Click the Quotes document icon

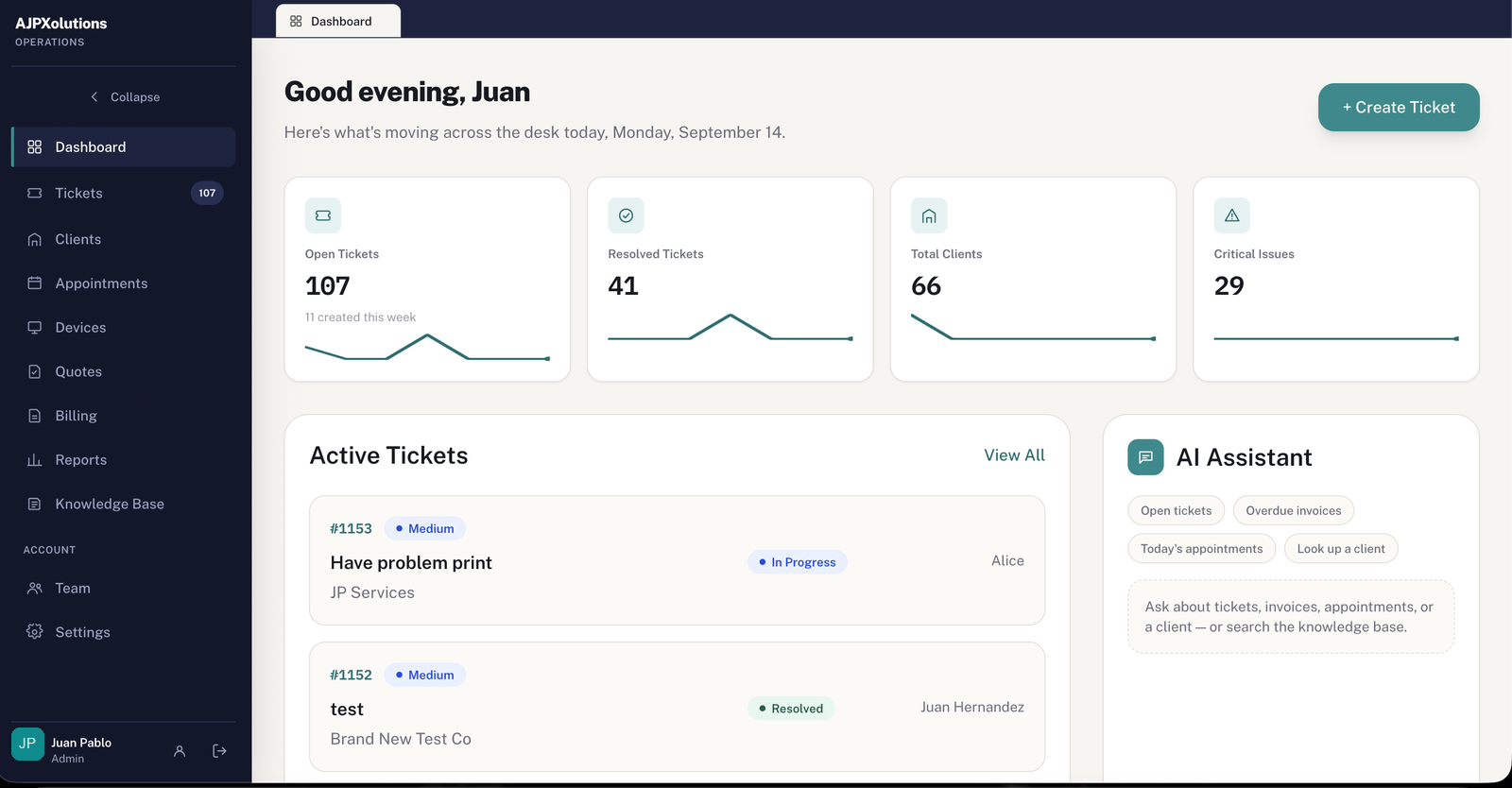[35, 371]
